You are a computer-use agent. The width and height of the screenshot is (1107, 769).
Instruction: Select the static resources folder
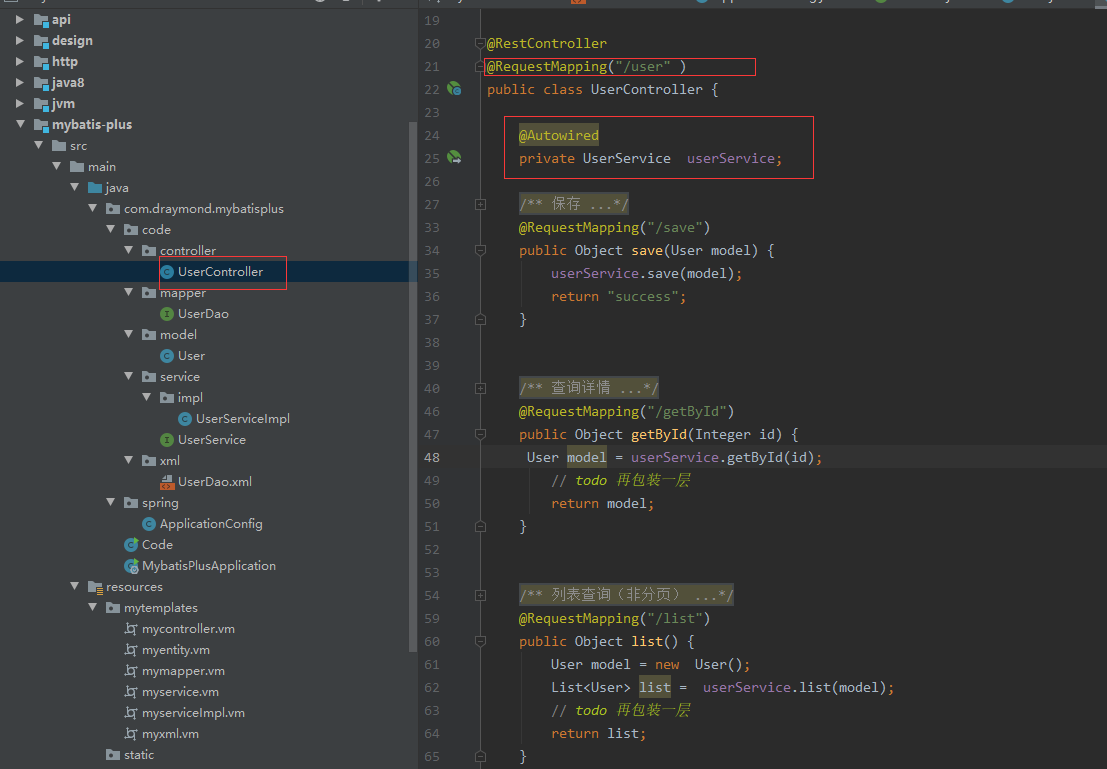pyautogui.click(x=139, y=755)
